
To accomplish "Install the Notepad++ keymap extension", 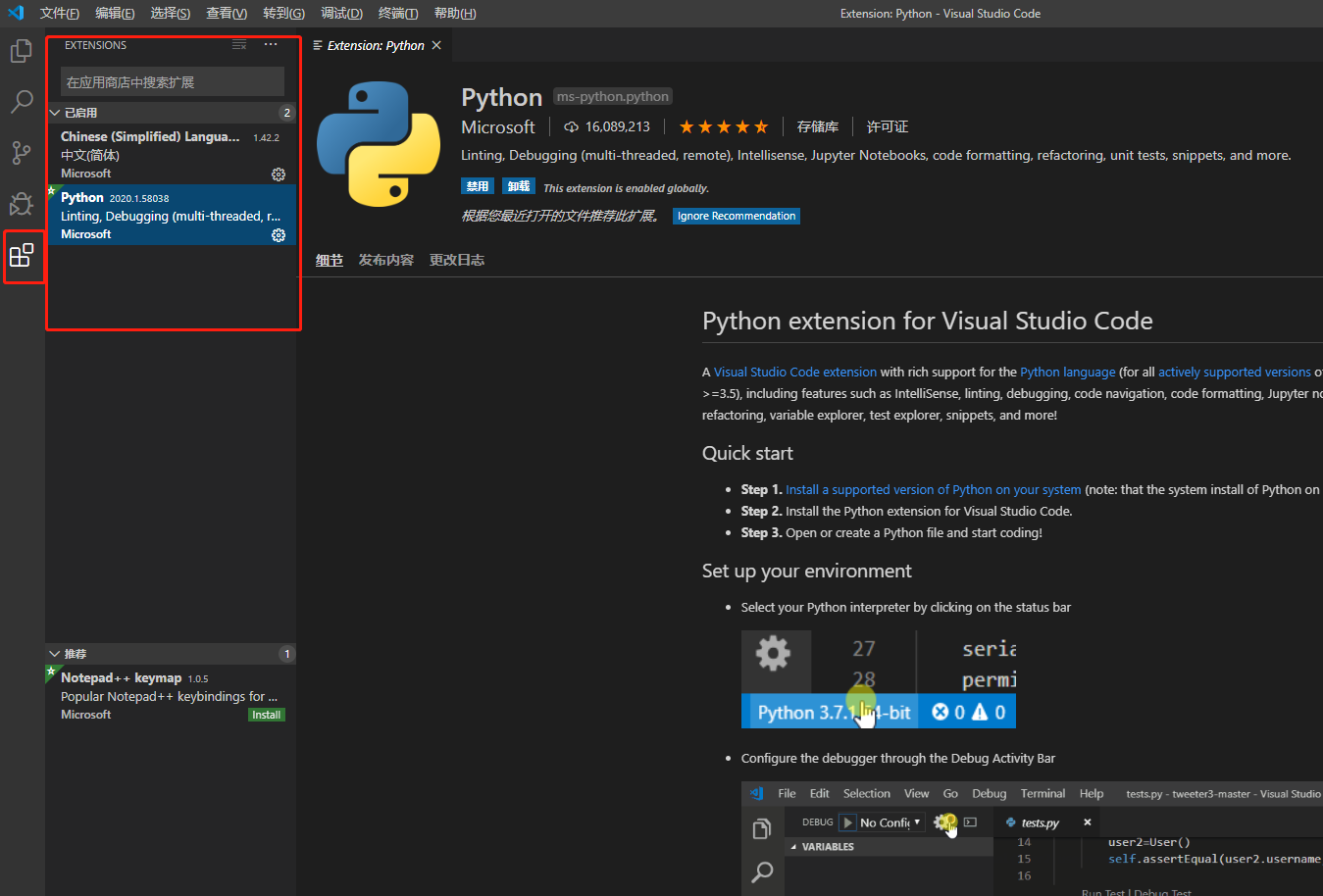I will point(267,715).
